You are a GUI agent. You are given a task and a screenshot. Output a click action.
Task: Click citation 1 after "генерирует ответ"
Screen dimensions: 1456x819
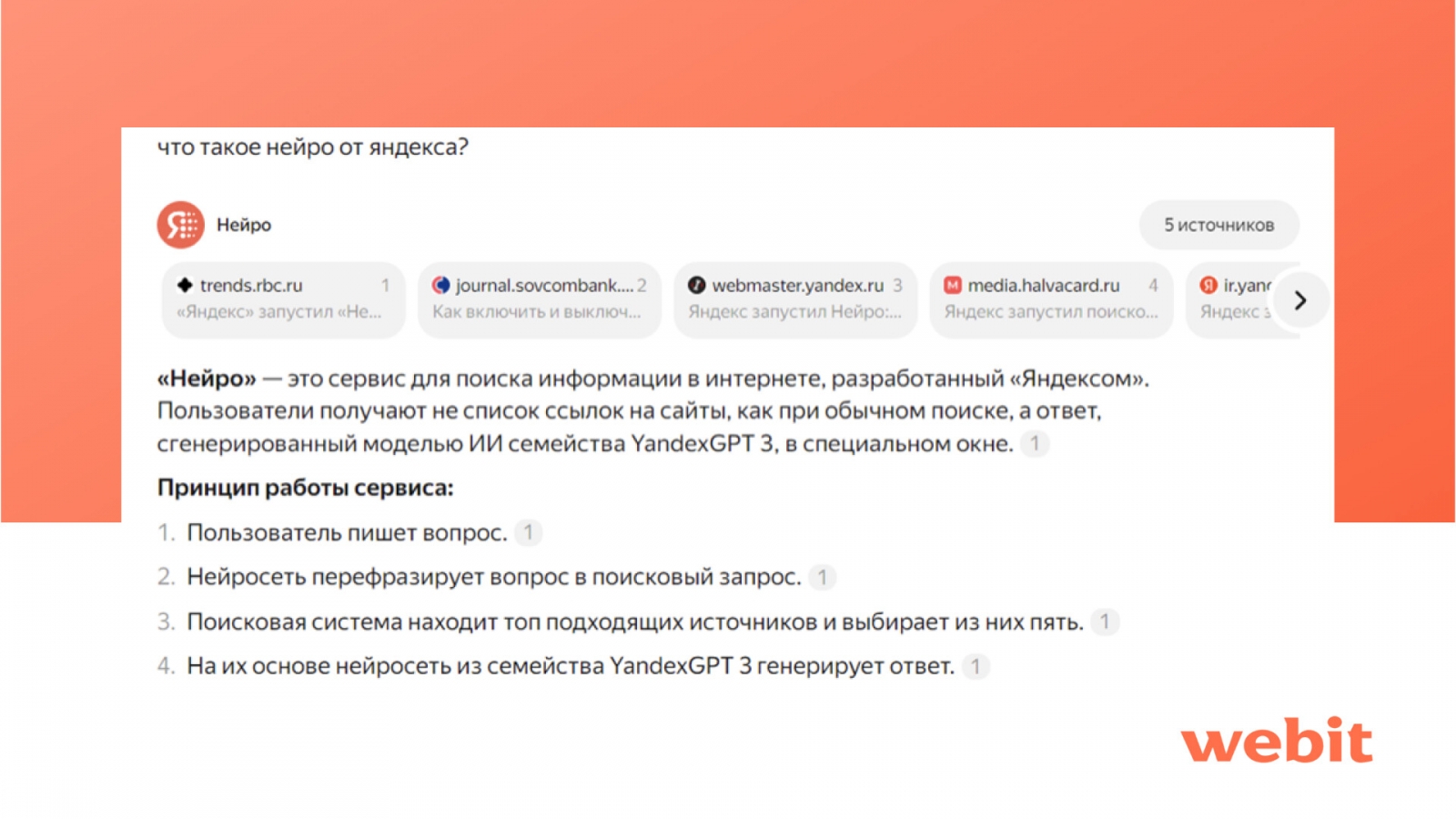tap(976, 666)
